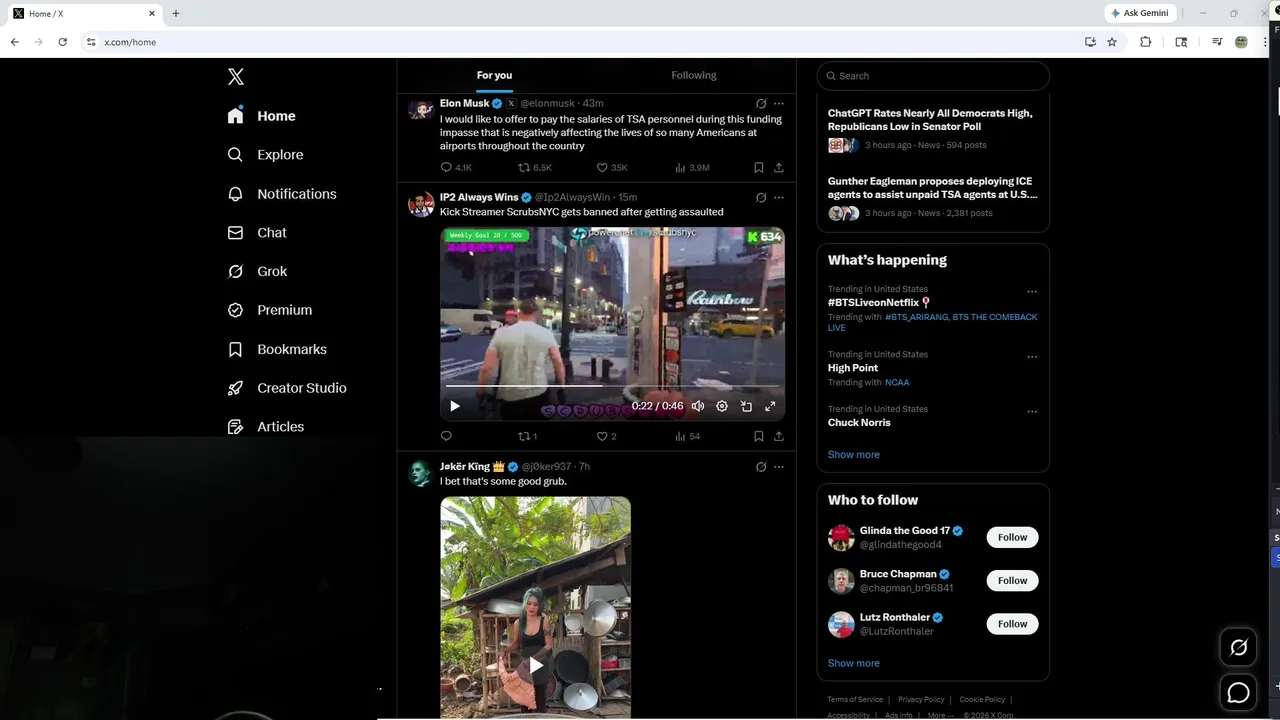Open Grok from the sidebar
Image resolution: width=1280 pixels, height=720 pixels.
pyautogui.click(x=257, y=271)
